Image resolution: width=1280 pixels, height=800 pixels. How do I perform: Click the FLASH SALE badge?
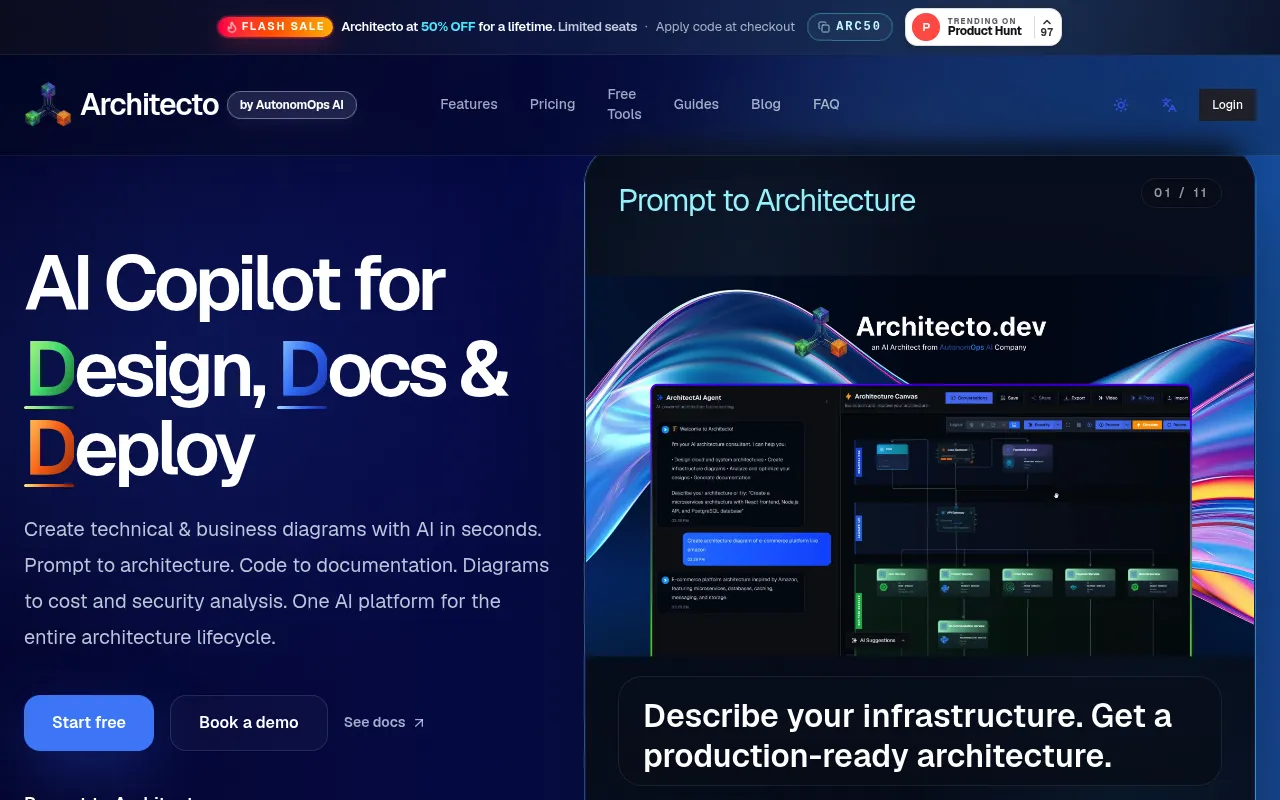coord(275,27)
